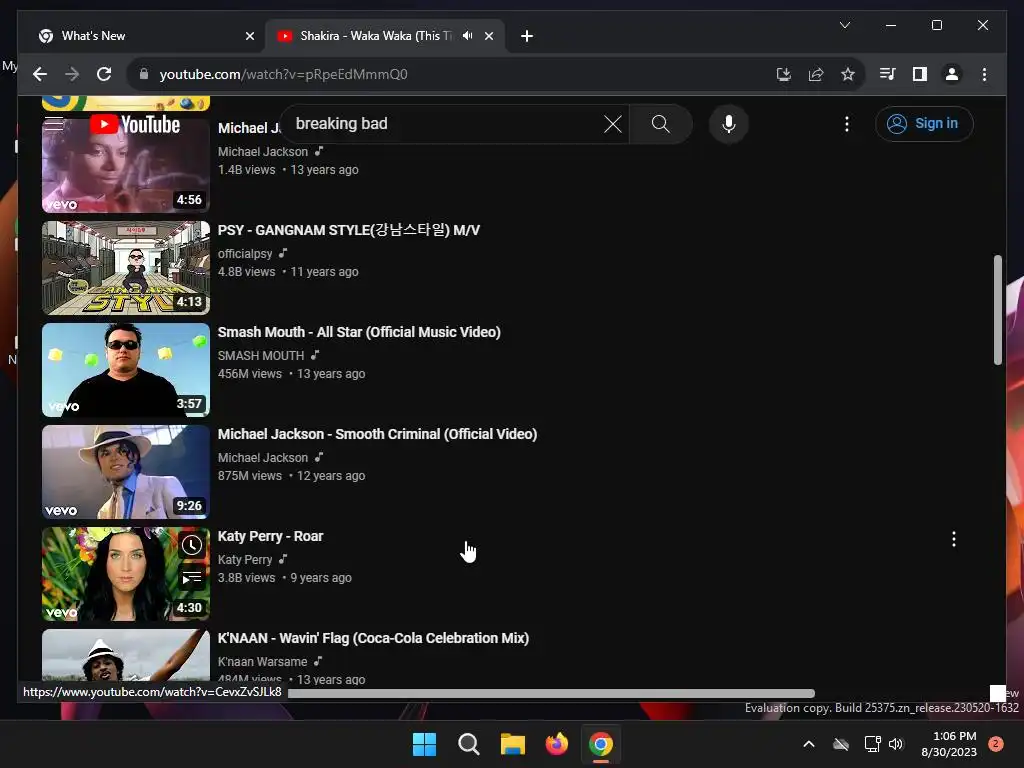Viewport: 1024px width, 768px height.
Task: Open the Gangnam Style thumbnail
Action: tap(126, 268)
